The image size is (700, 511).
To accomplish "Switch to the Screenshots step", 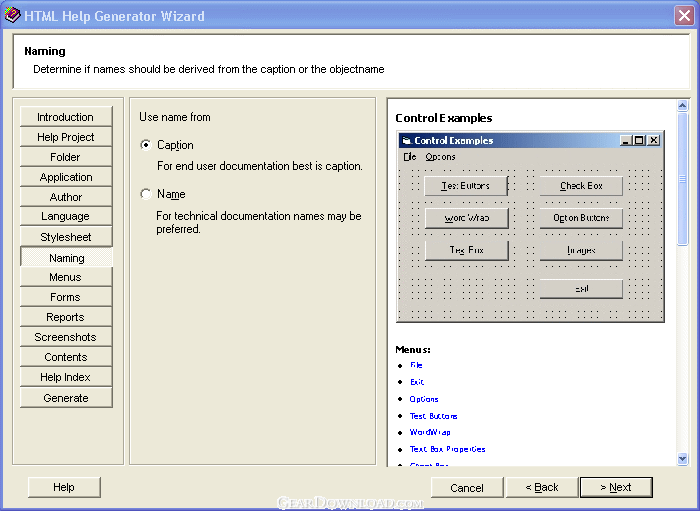I will 66,337.
